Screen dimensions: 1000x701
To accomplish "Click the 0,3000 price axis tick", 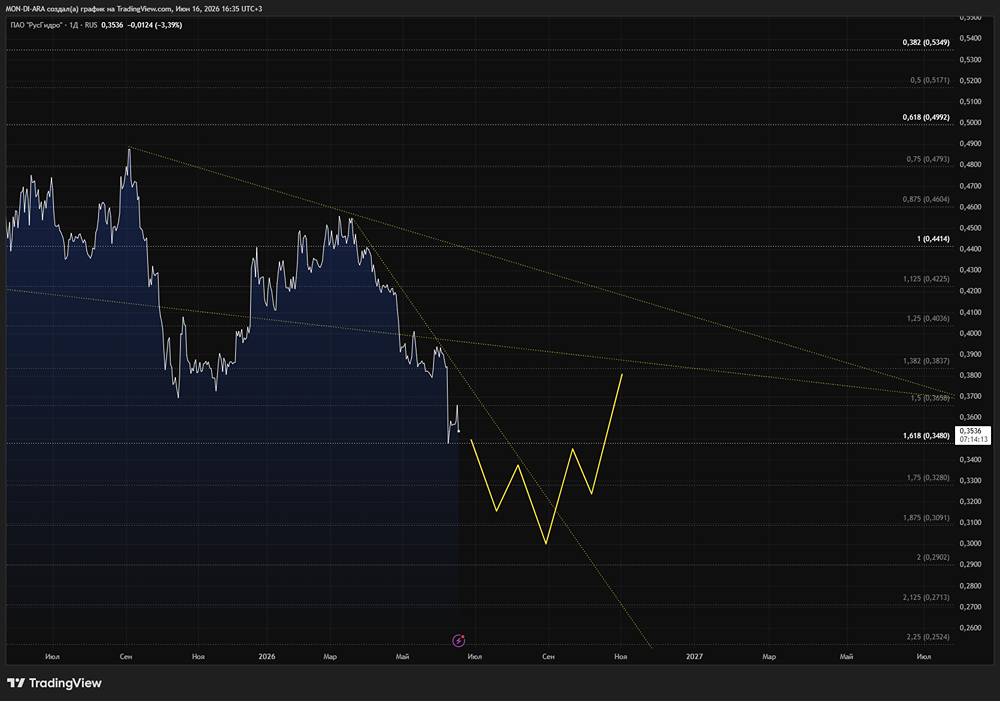I will [x=970, y=543].
